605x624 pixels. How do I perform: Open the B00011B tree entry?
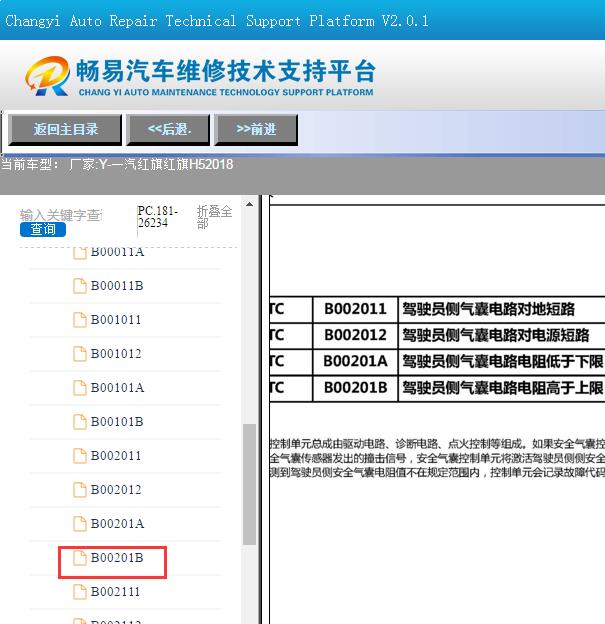coord(117,286)
